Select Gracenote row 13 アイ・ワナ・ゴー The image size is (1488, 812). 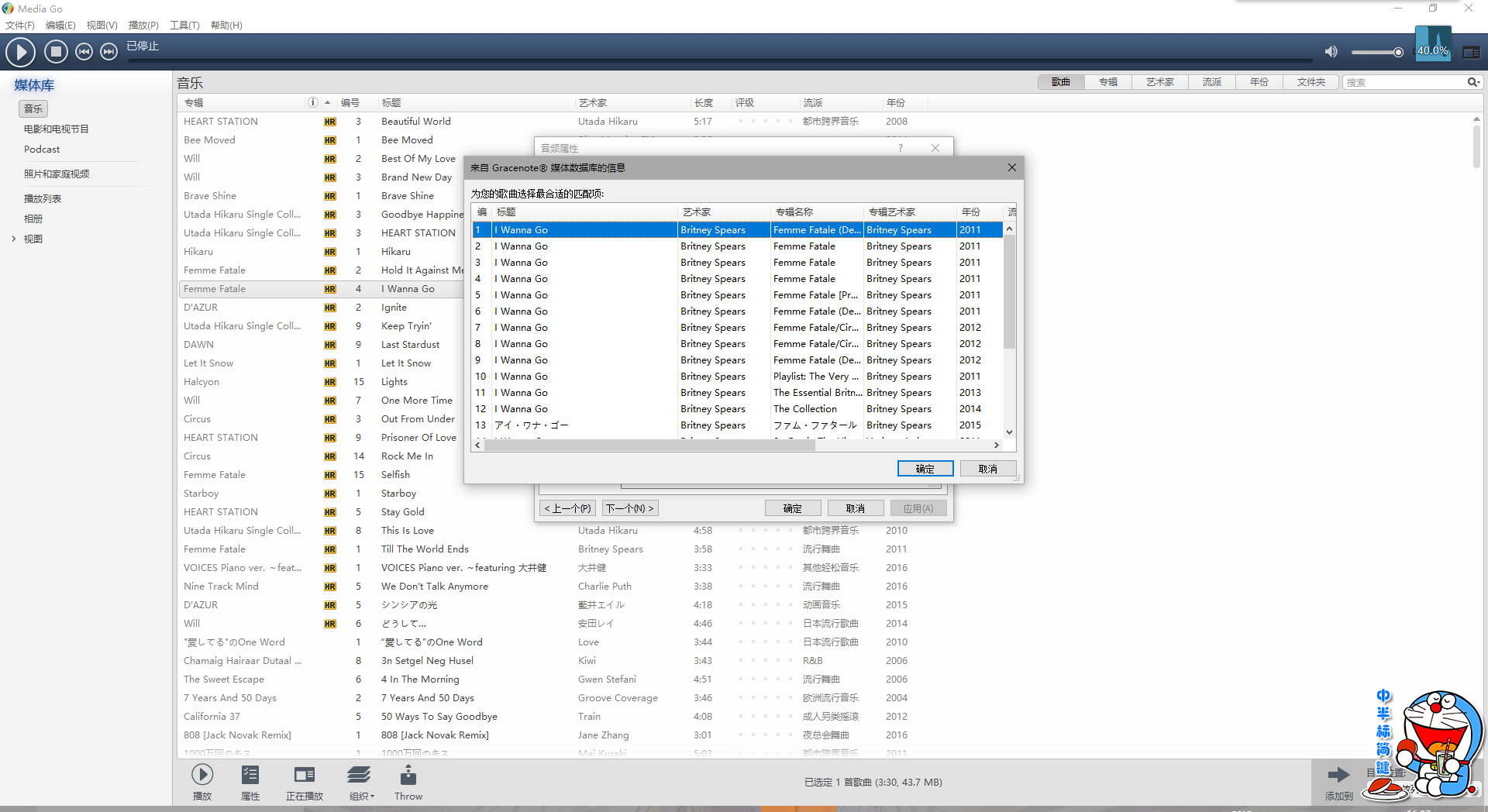tap(737, 425)
